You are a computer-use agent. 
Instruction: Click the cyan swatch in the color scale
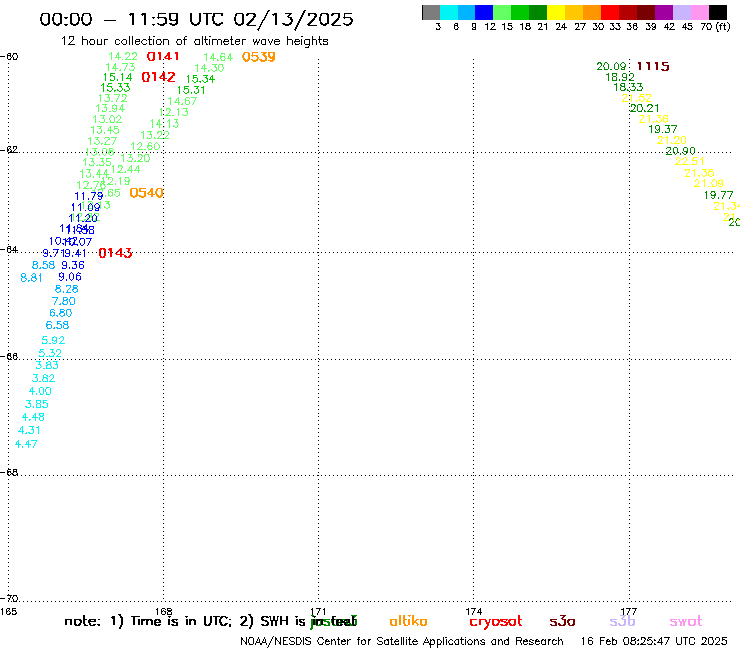[x=449, y=12]
